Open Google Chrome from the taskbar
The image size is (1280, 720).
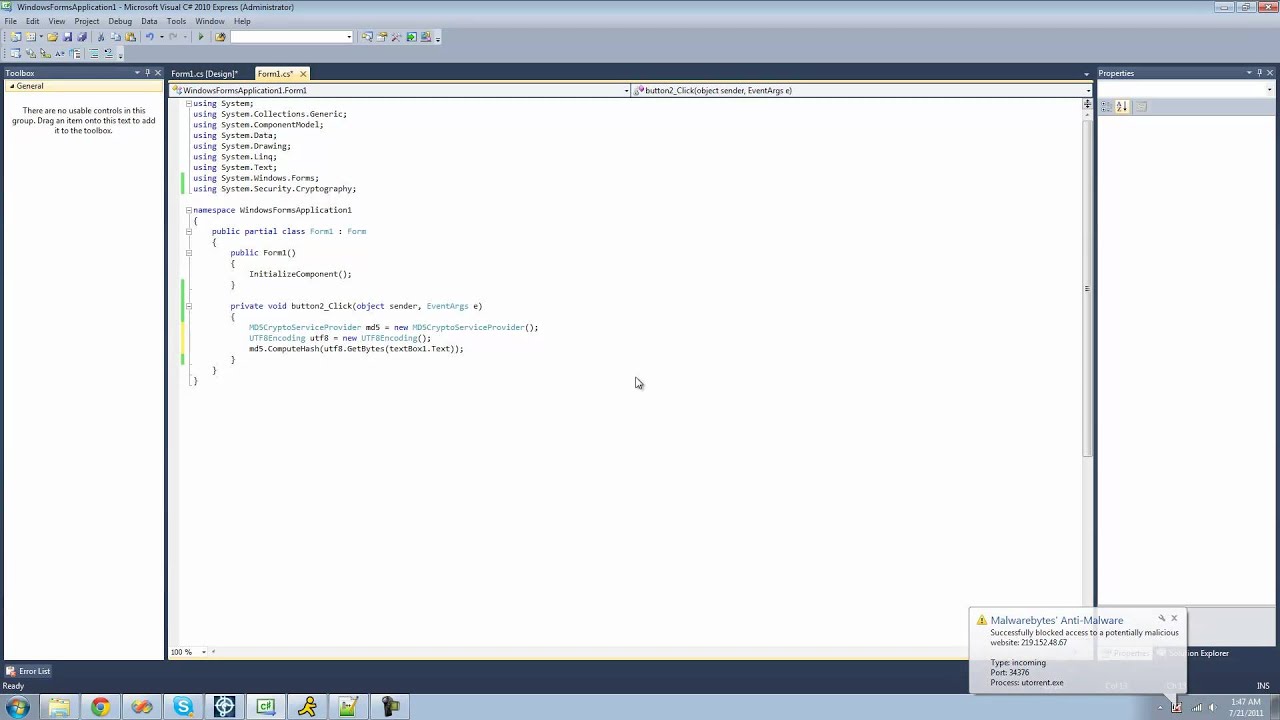tap(100, 707)
